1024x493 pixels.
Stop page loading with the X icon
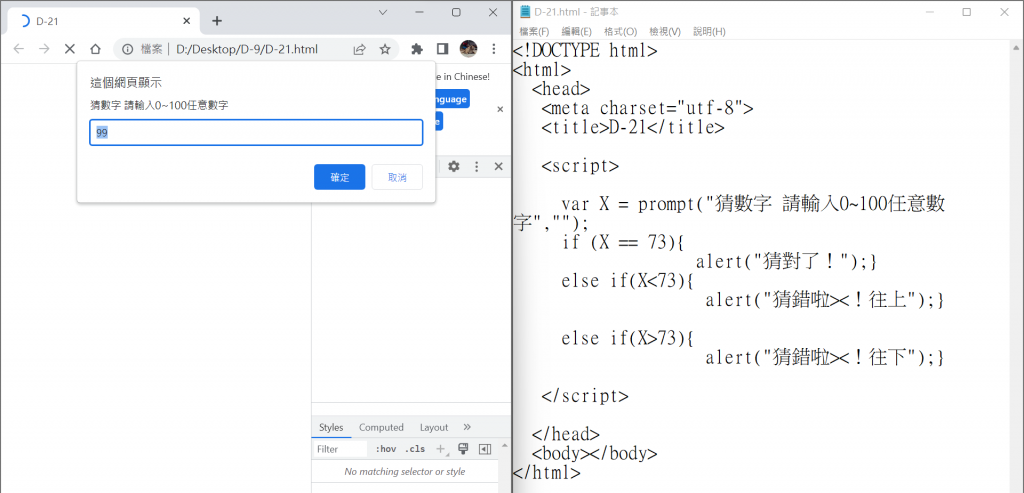coord(70,49)
